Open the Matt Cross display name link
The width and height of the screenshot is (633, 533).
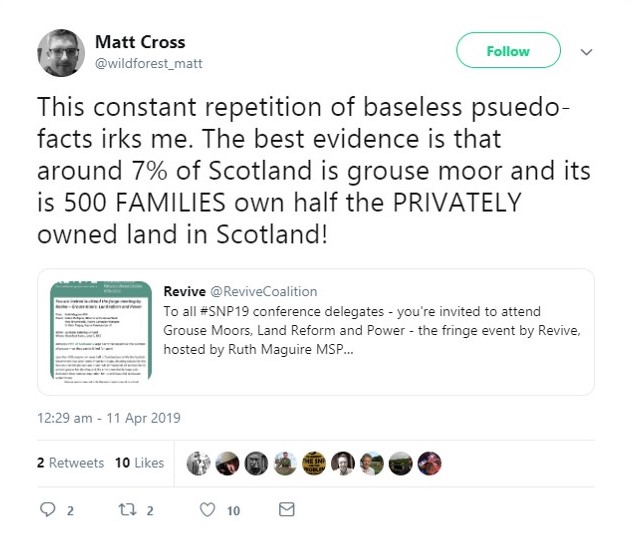click(140, 42)
